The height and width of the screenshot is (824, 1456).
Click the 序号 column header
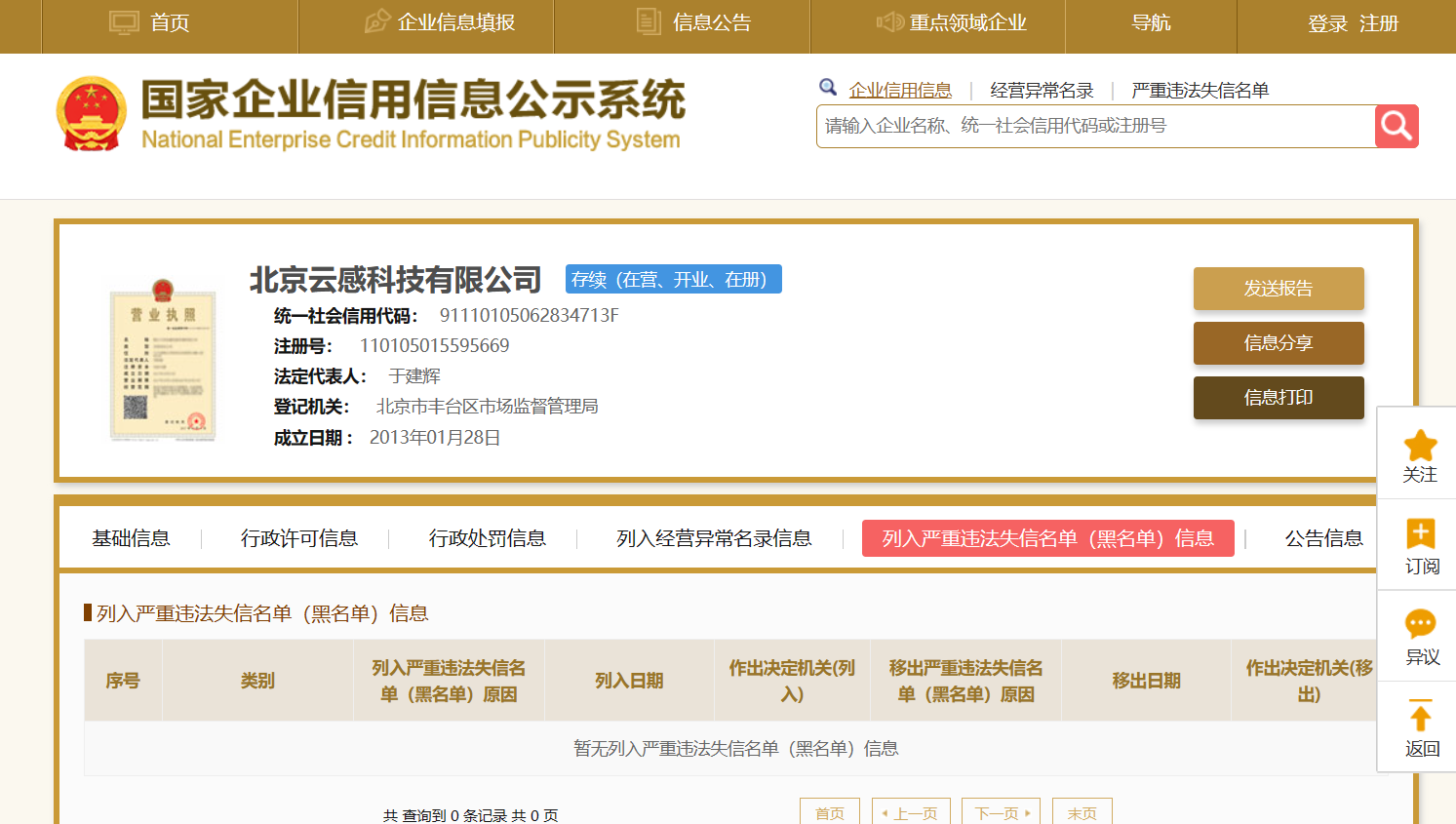(123, 681)
